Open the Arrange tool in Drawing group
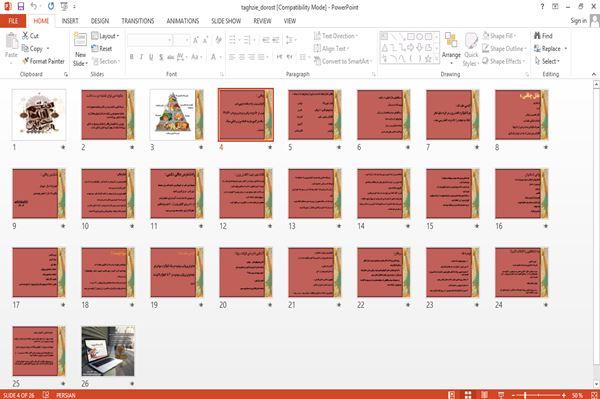Viewport: 600px width, 399px height. point(451,49)
